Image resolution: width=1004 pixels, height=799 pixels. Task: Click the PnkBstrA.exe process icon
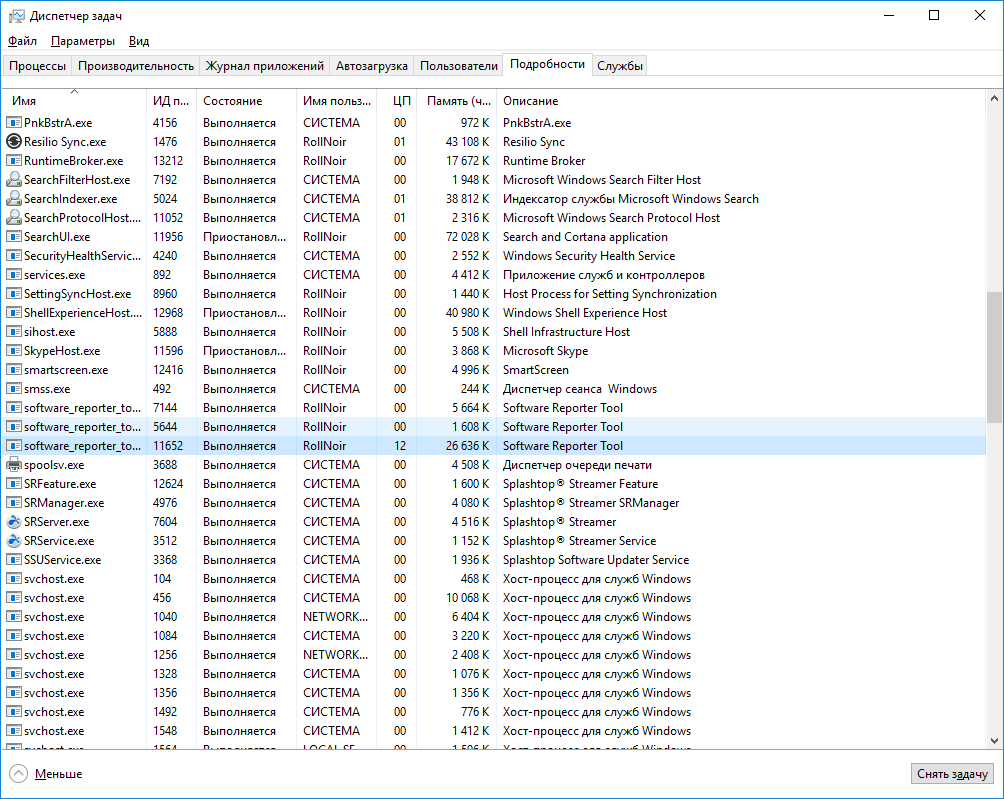coord(13,122)
